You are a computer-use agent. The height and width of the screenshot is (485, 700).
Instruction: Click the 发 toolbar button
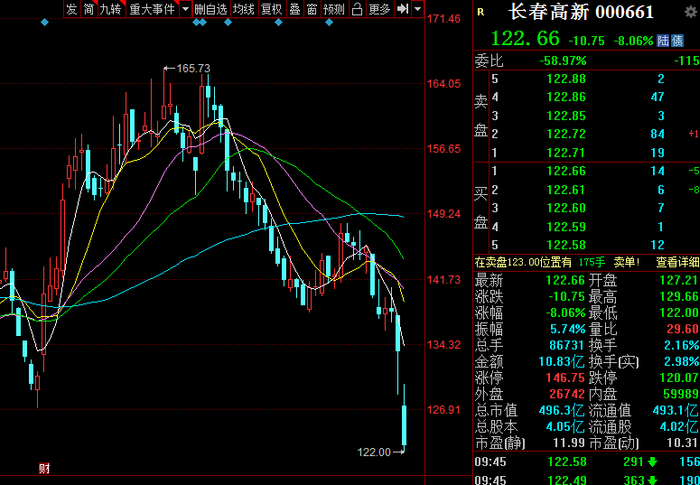coord(72,9)
